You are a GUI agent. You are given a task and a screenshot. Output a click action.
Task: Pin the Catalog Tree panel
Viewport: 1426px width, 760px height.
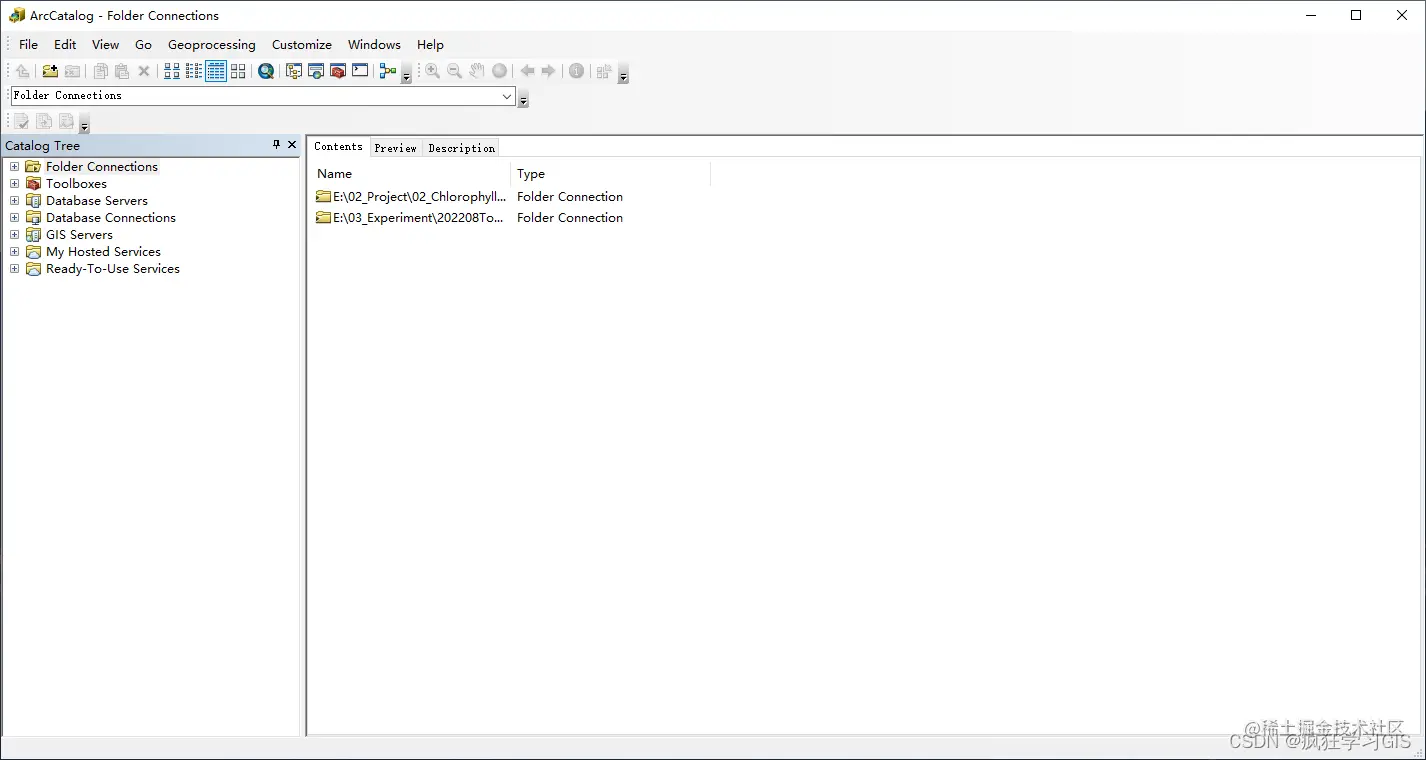pos(277,145)
